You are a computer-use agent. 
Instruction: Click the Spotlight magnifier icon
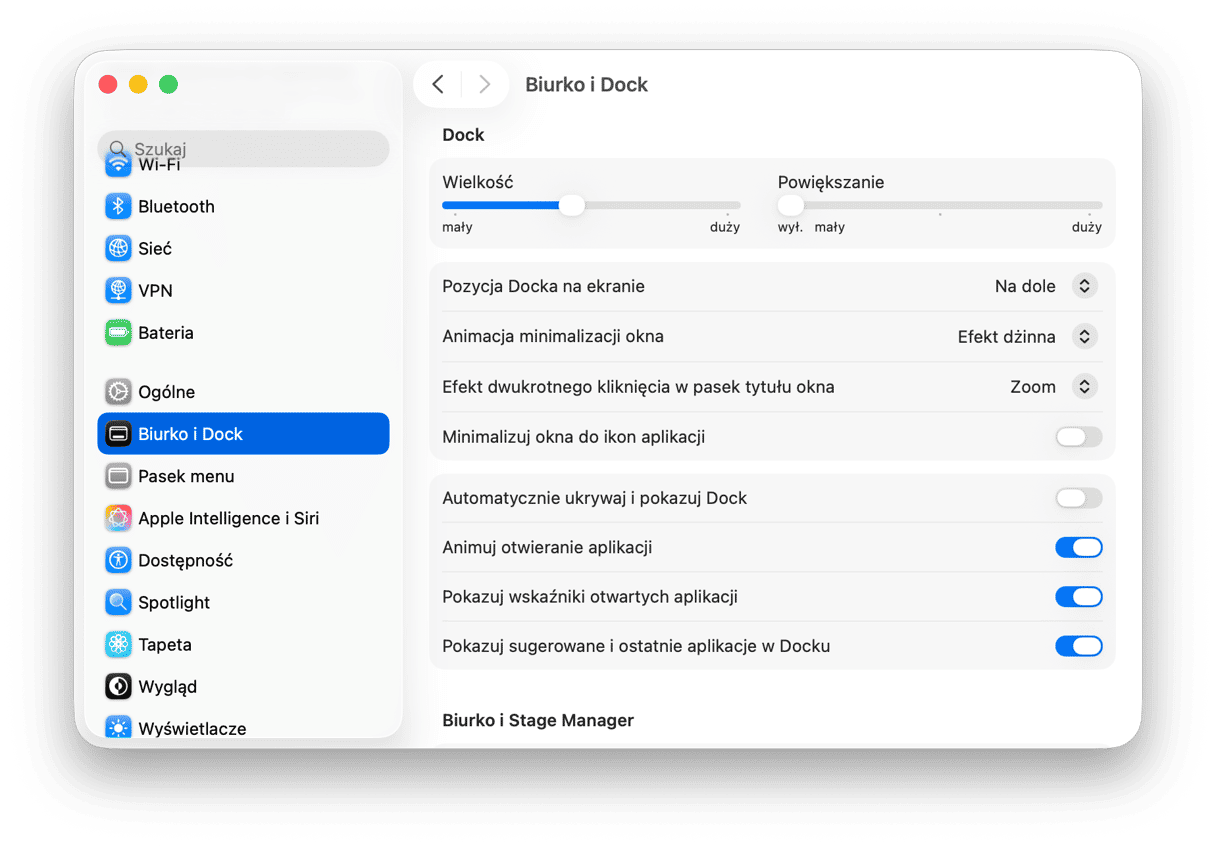(119, 602)
